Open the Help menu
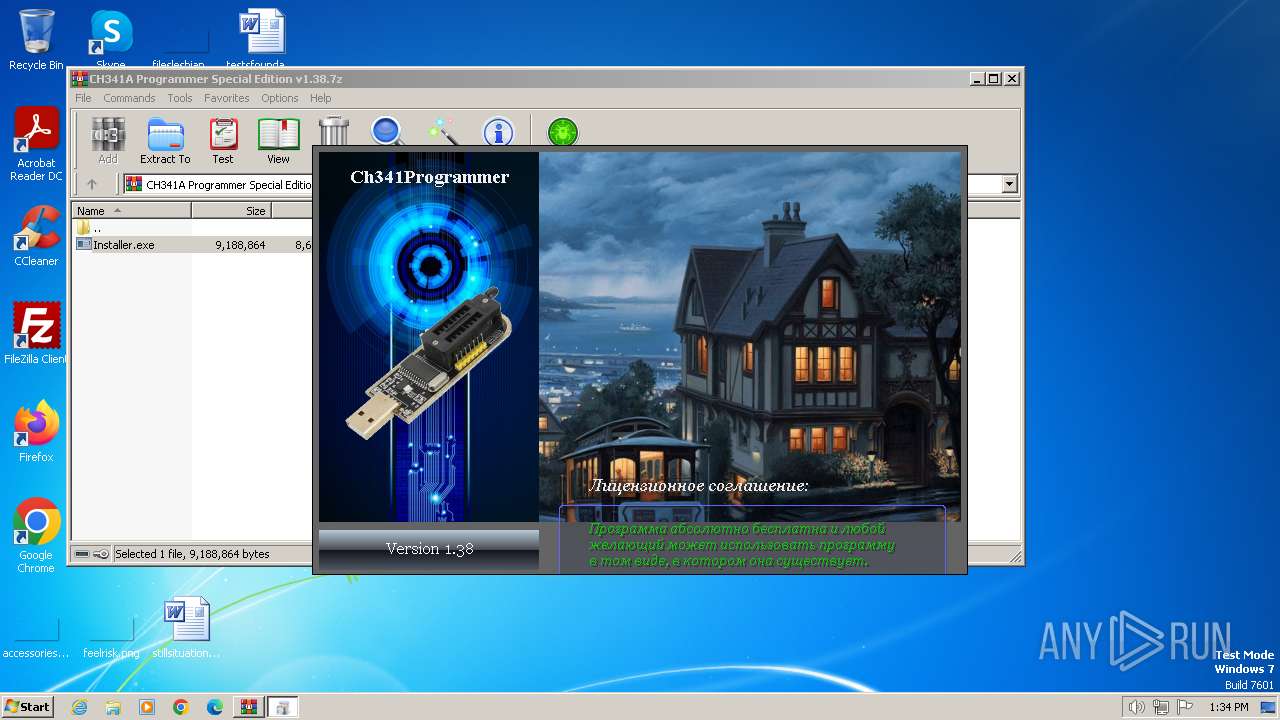The height and width of the screenshot is (720, 1280). point(320,98)
